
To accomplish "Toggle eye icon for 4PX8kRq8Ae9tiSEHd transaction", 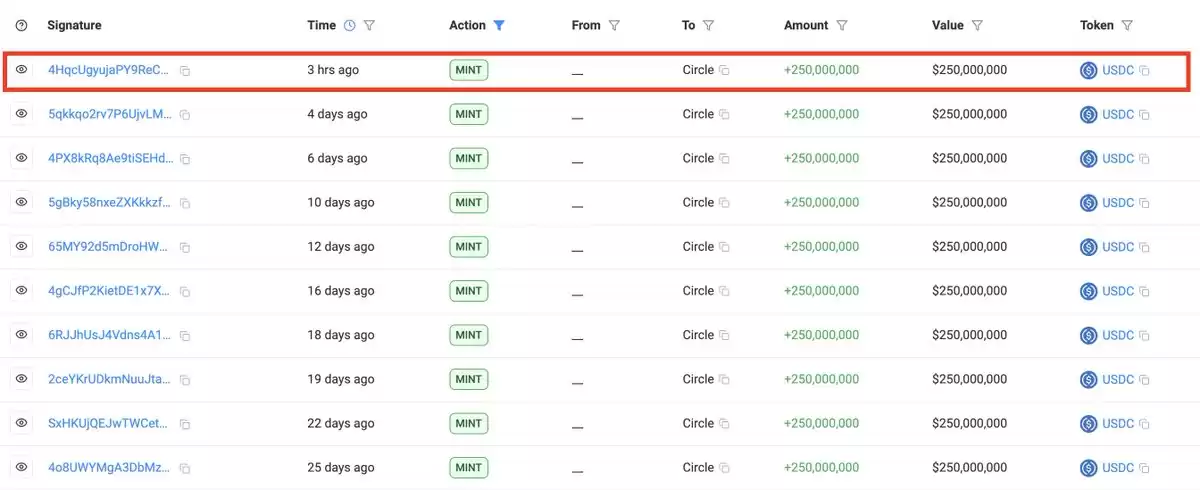I will coord(21,158).
